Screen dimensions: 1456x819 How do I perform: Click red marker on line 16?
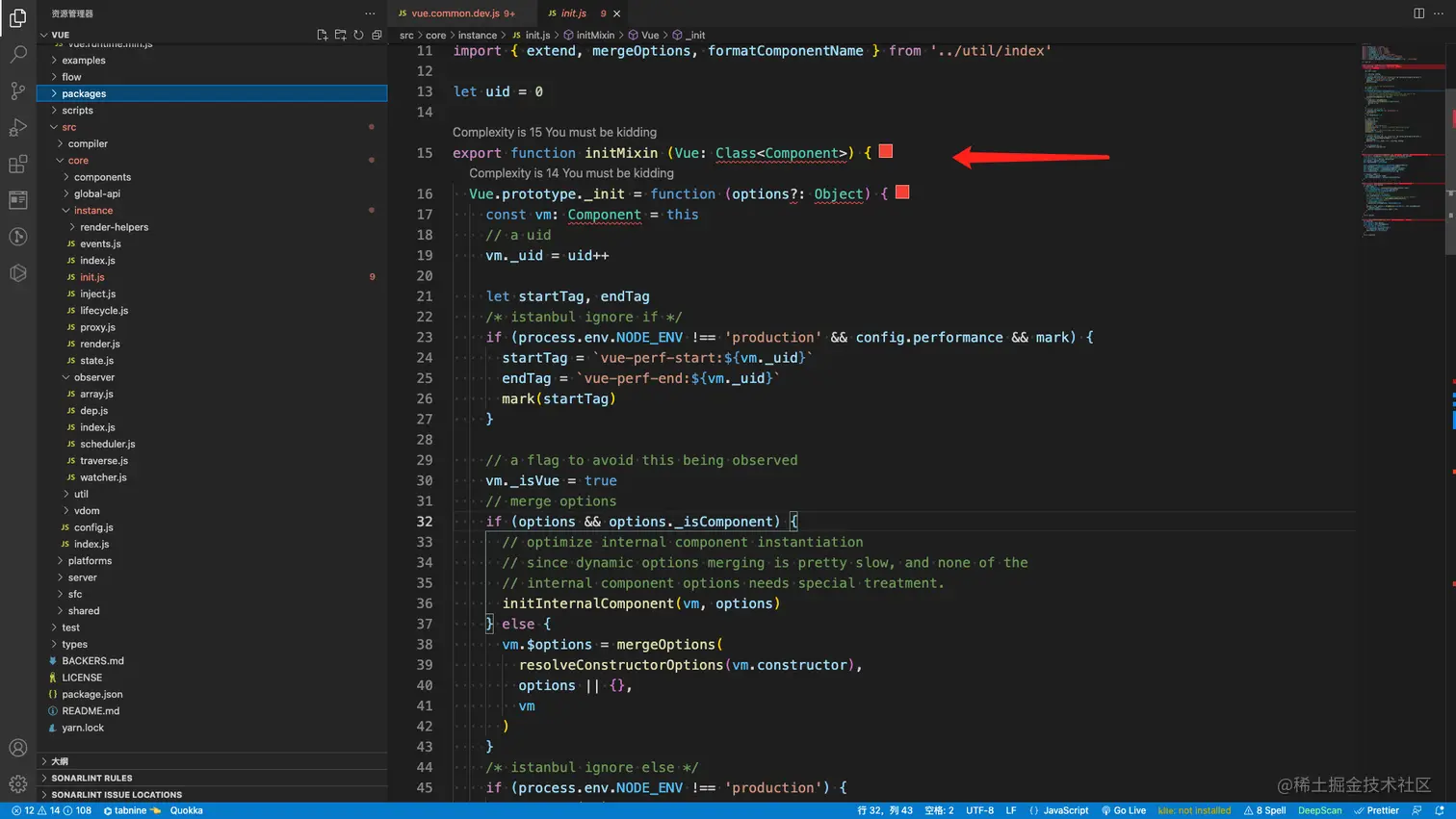[x=902, y=192]
